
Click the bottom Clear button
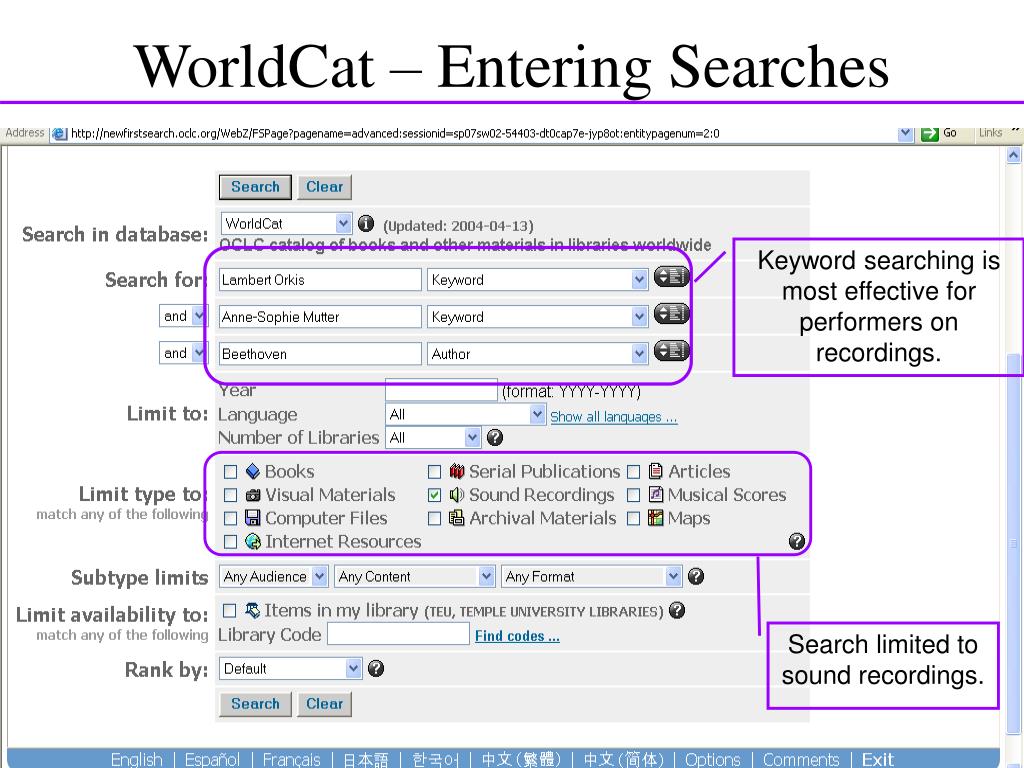[325, 704]
